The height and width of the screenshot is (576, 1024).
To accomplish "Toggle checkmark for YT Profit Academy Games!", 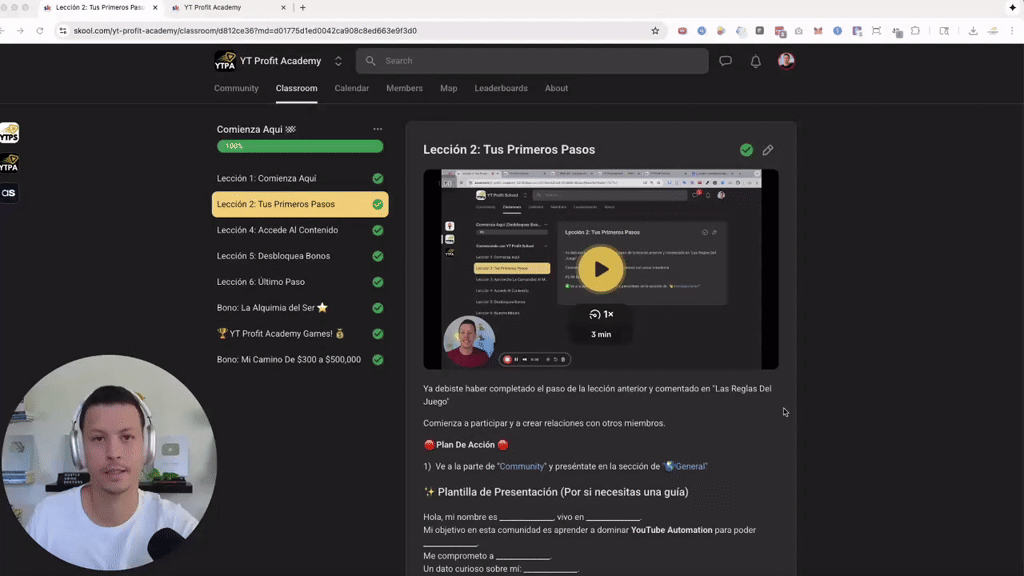I will point(377,334).
